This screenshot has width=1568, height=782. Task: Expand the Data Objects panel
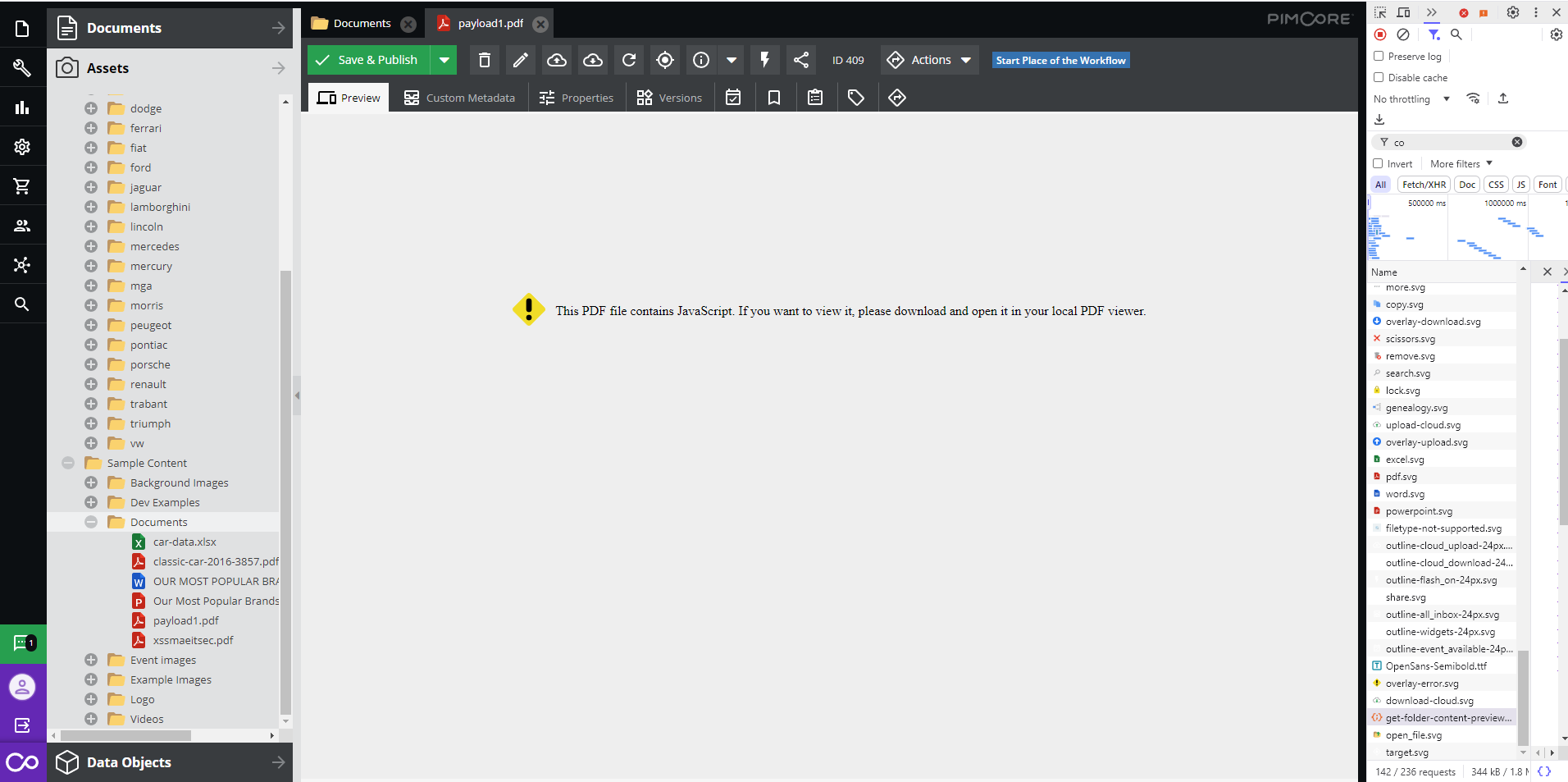point(170,762)
